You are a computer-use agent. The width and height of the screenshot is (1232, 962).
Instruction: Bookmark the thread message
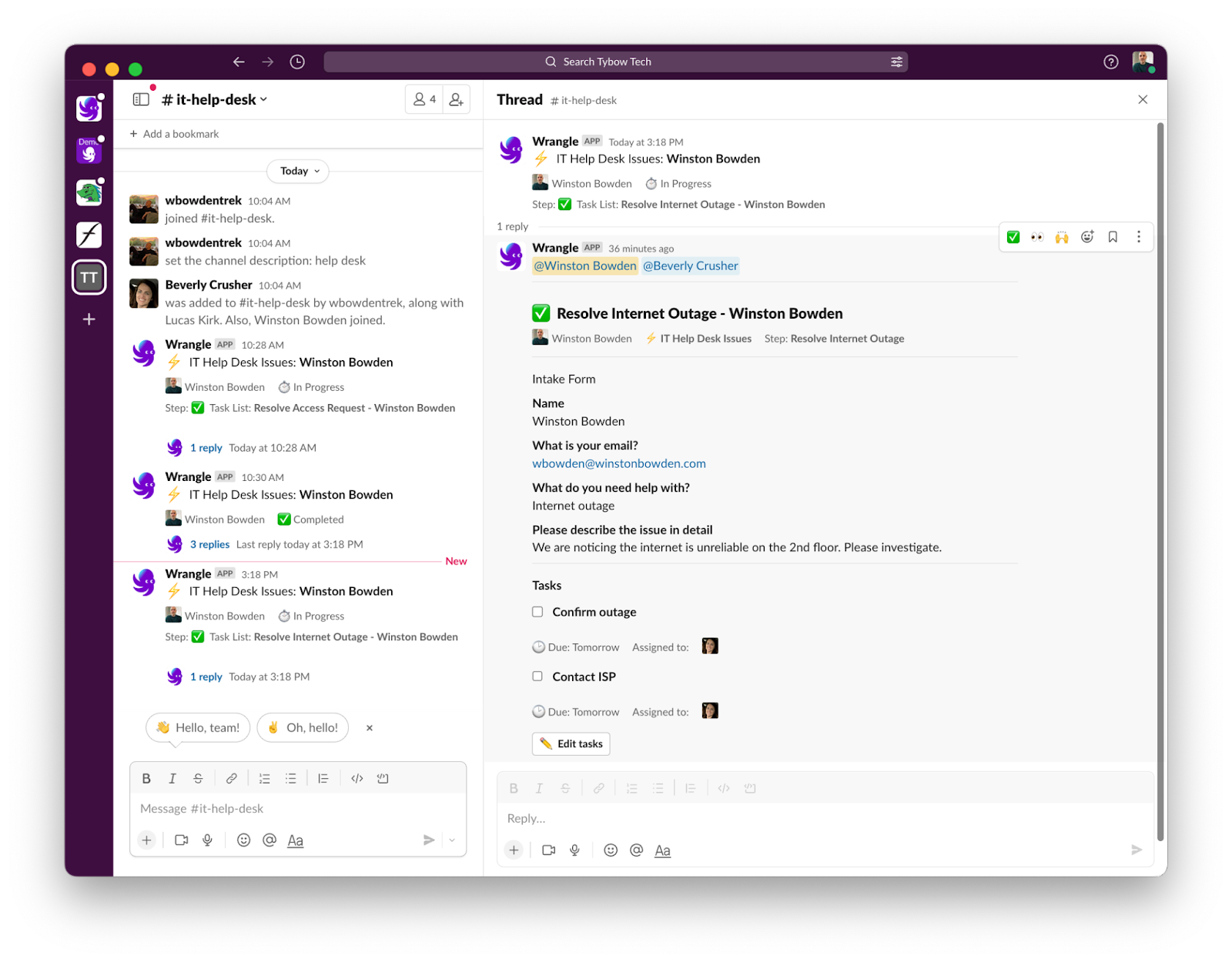(1113, 237)
